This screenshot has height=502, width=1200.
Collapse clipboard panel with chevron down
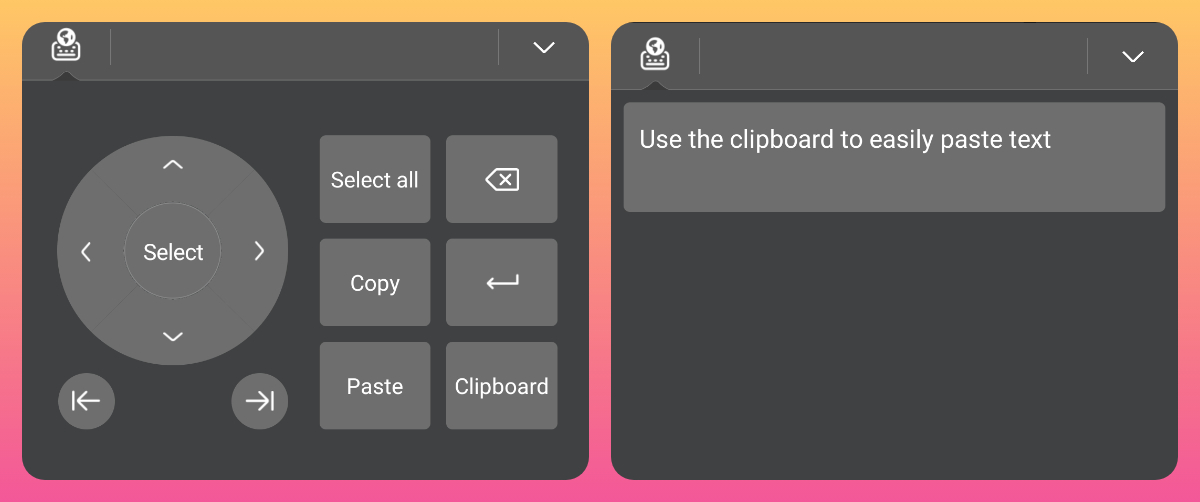(x=1133, y=57)
